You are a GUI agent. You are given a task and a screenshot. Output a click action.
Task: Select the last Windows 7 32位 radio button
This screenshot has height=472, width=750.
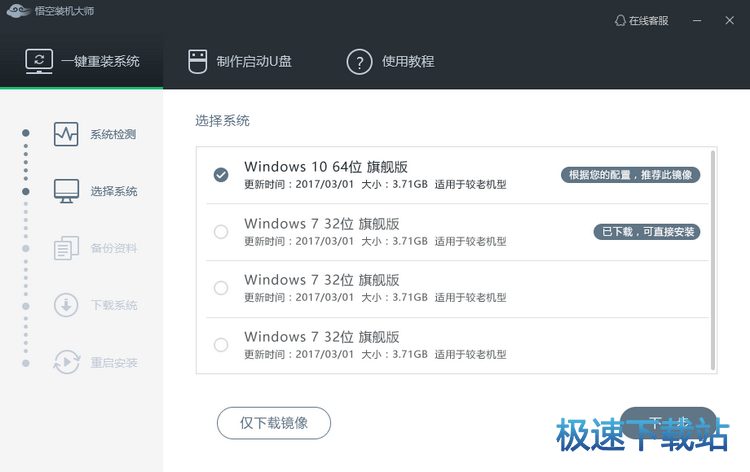pyautogui.click(x=221, y=345)
